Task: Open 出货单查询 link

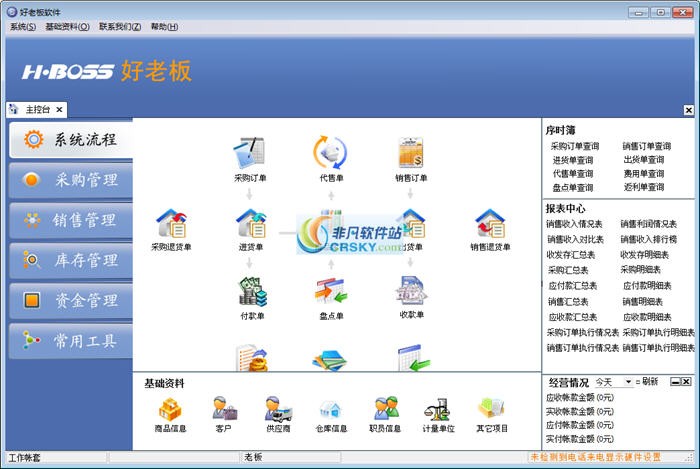Action: [x=644, y=159]
